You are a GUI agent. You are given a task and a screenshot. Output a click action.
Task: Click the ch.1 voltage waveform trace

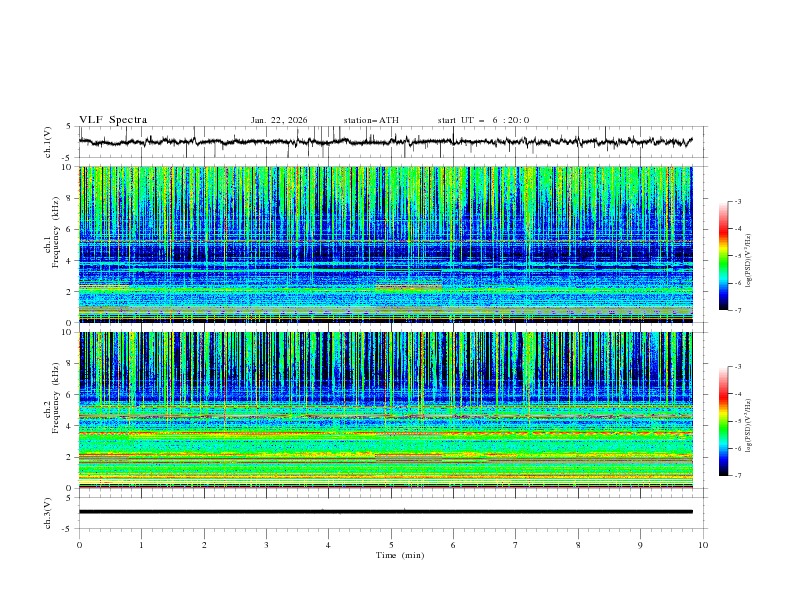(x=385, y=142)
